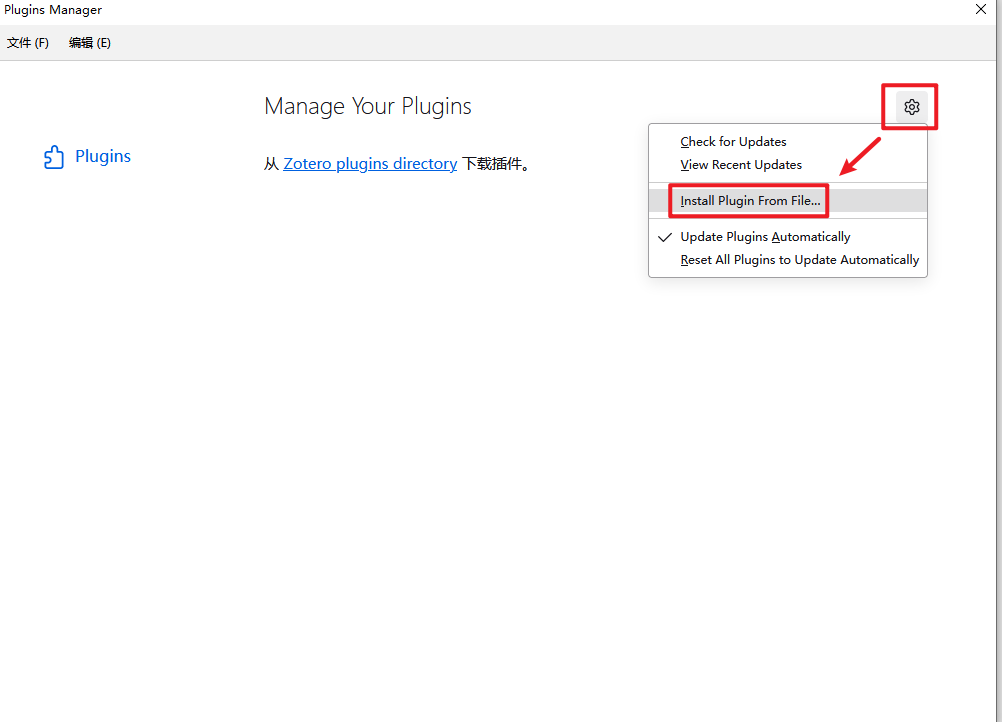The image size is (1002, 722).
Task: Click the puzzle piece Plugins icon
Action: click(54, 157)
